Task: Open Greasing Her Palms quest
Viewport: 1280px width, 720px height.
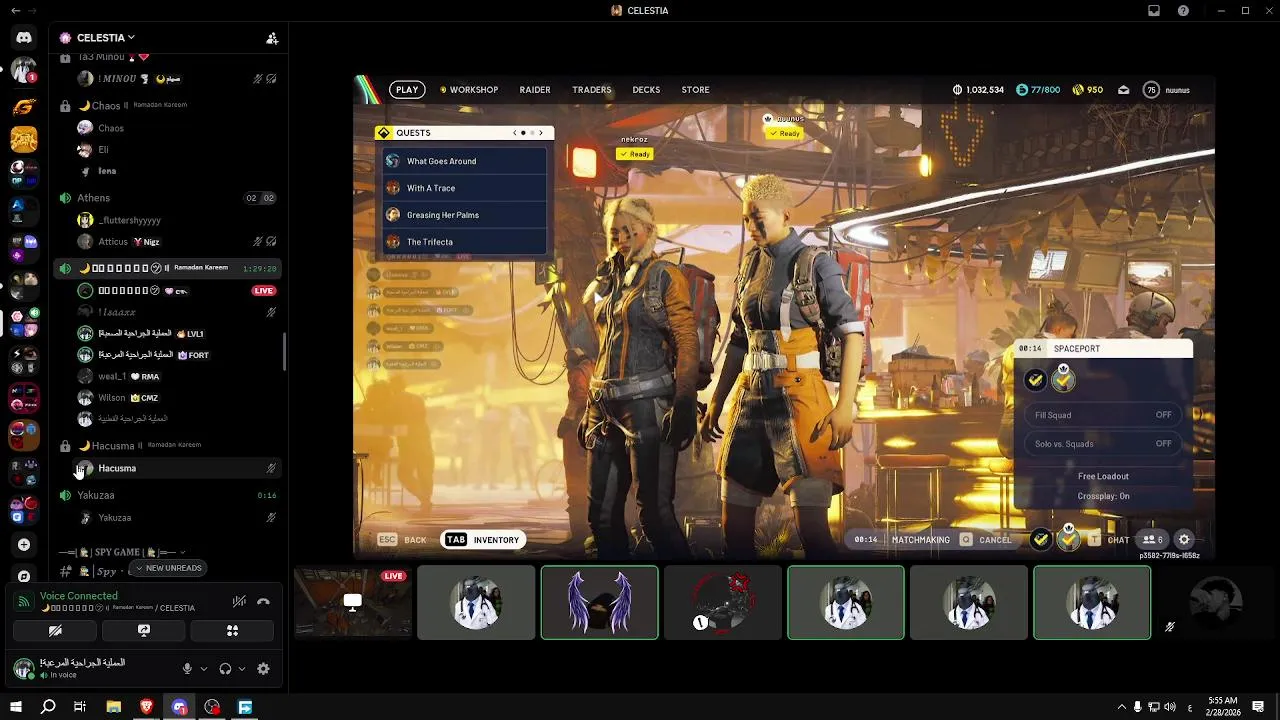Action: click(x=465, y=215)
